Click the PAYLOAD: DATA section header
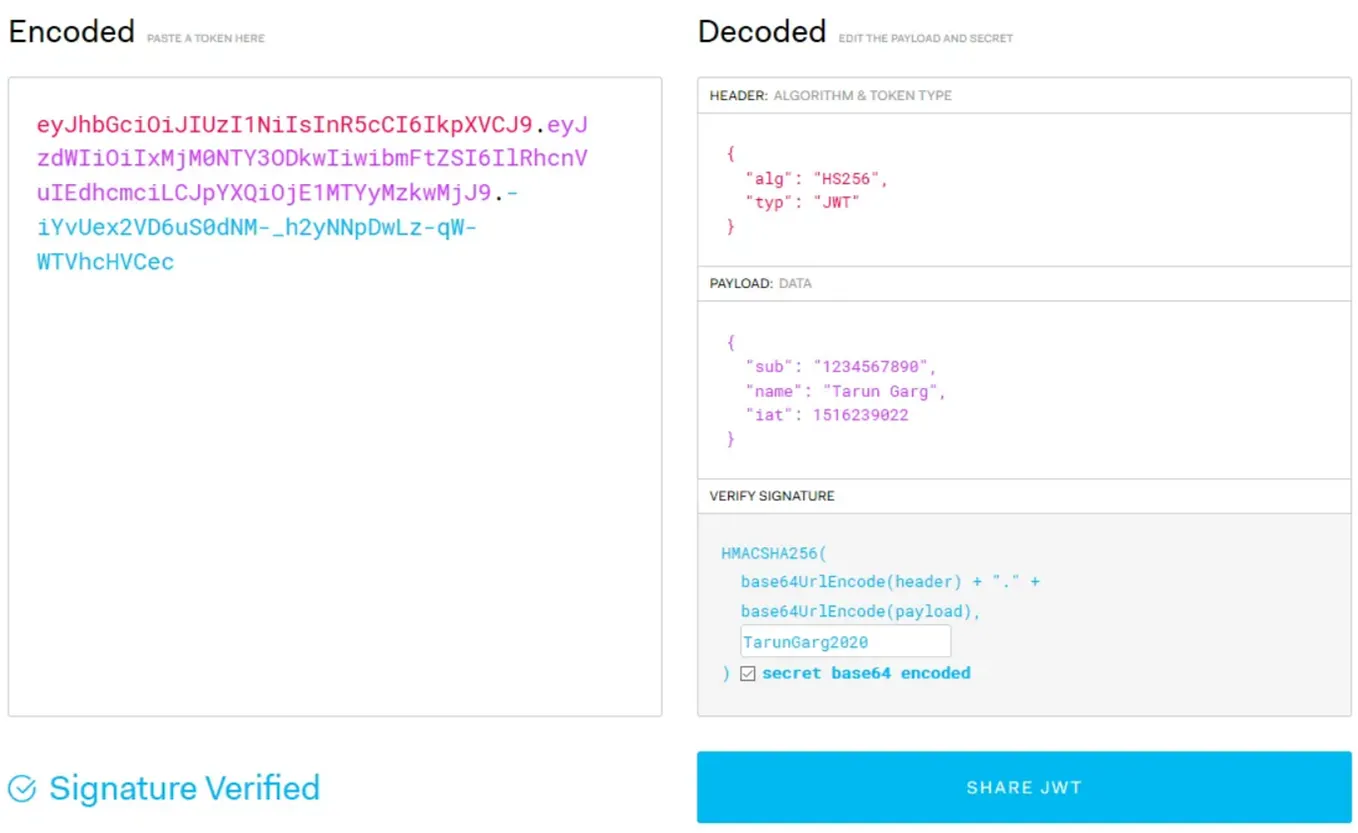This screenshot has height=833, width=1358. [x=763, y=283]
